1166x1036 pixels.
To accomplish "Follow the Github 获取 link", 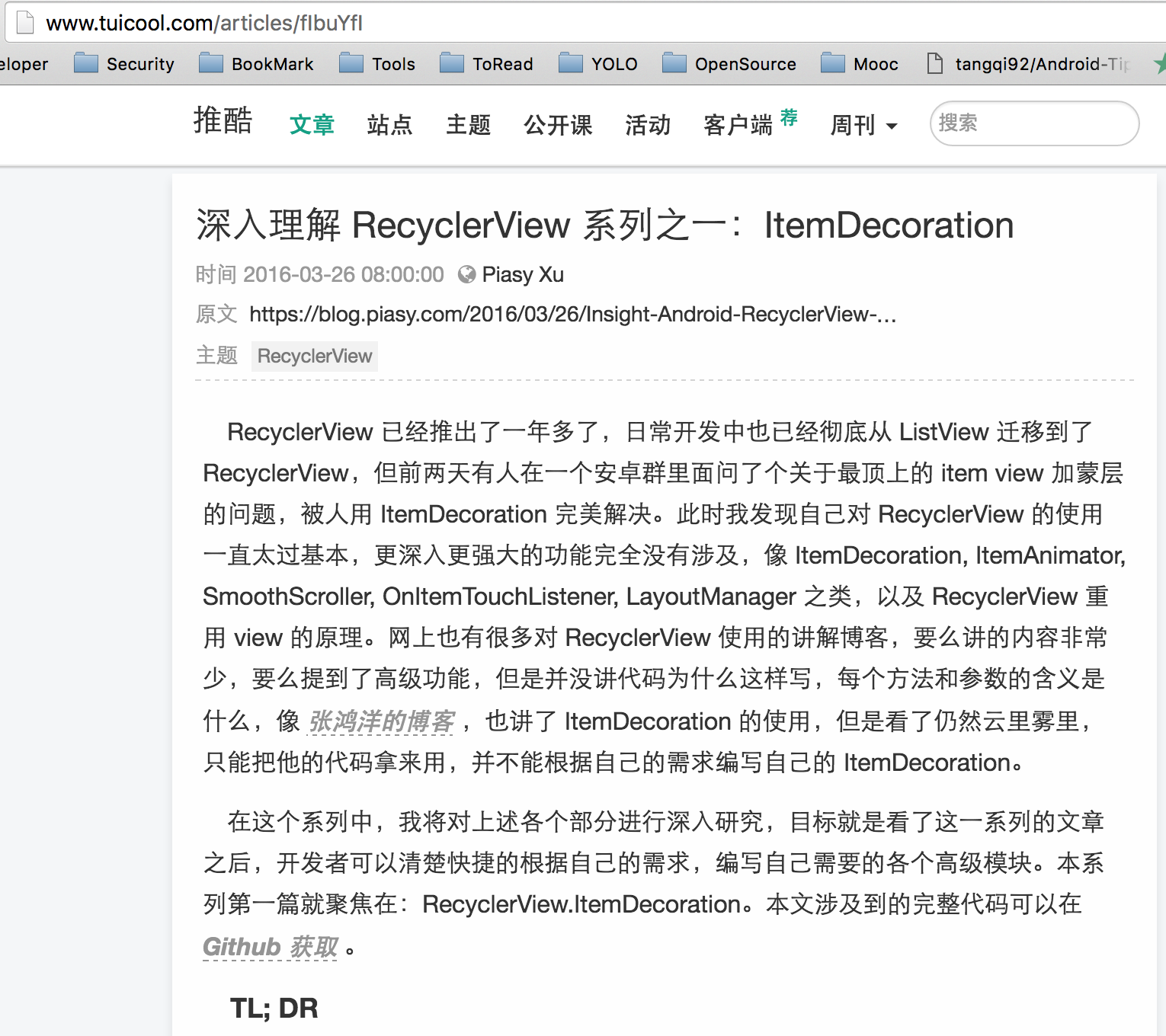I will point(270,946).
